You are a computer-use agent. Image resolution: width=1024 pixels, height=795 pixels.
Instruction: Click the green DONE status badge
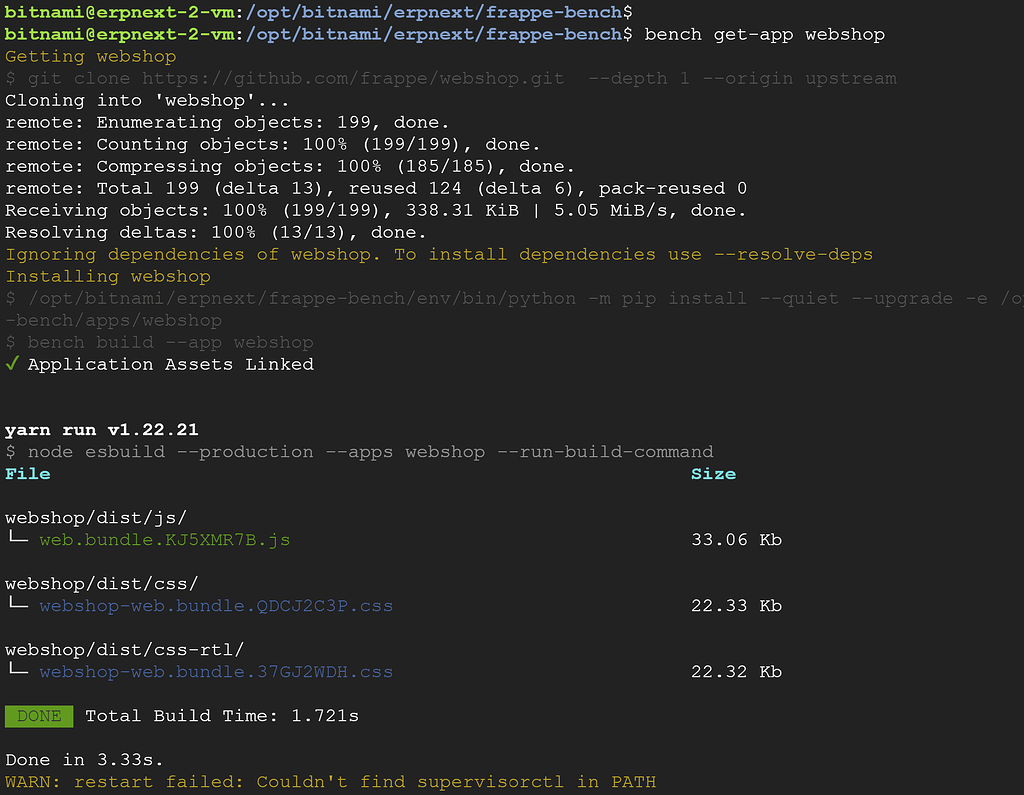click(x=38, y=716)
